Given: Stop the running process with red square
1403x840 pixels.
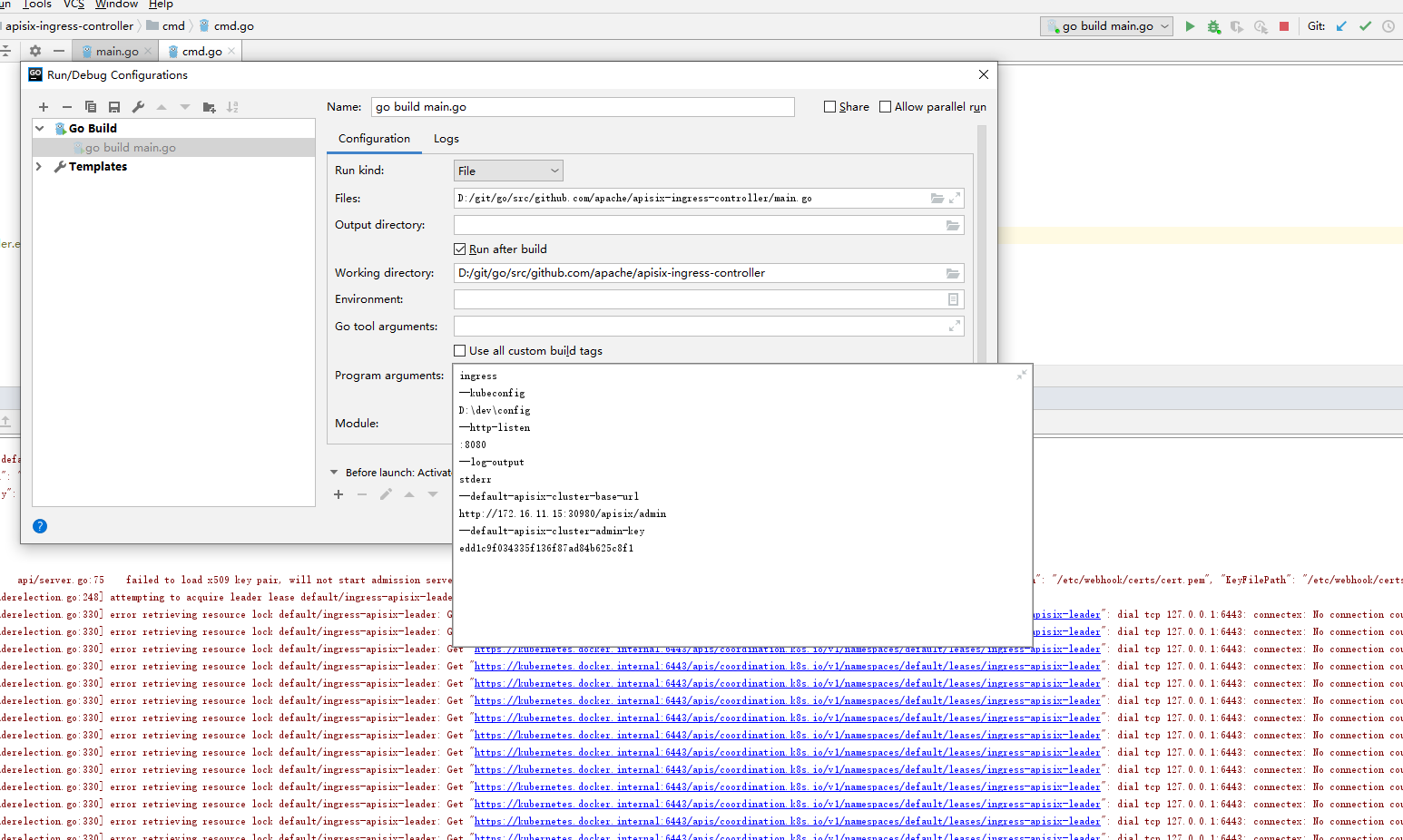Looking at the screenshot, I should pyautogui.click(x=1284, y=26).
